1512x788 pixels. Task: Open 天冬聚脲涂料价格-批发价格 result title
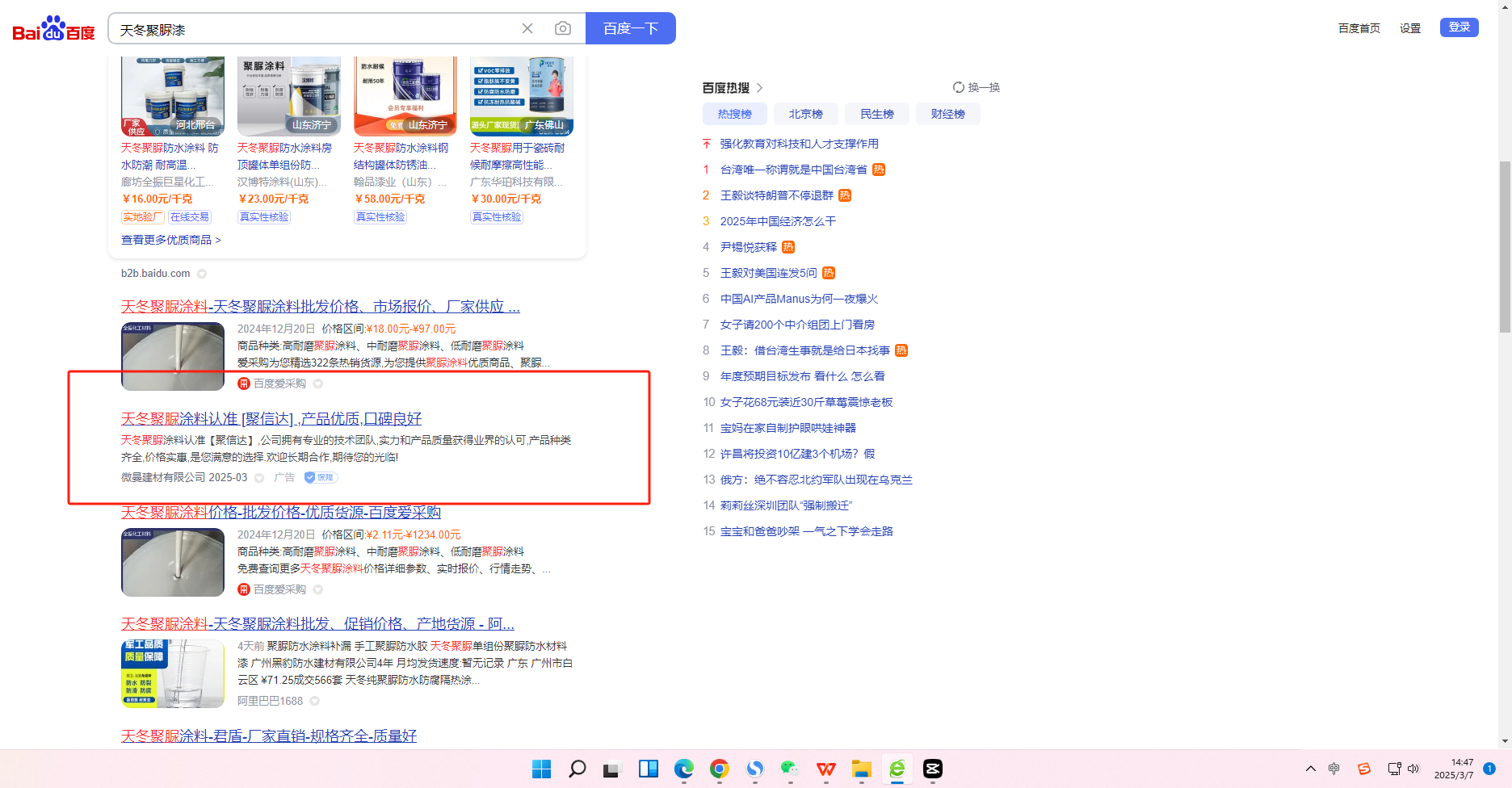pyautogui.click(x=281, y=513)
